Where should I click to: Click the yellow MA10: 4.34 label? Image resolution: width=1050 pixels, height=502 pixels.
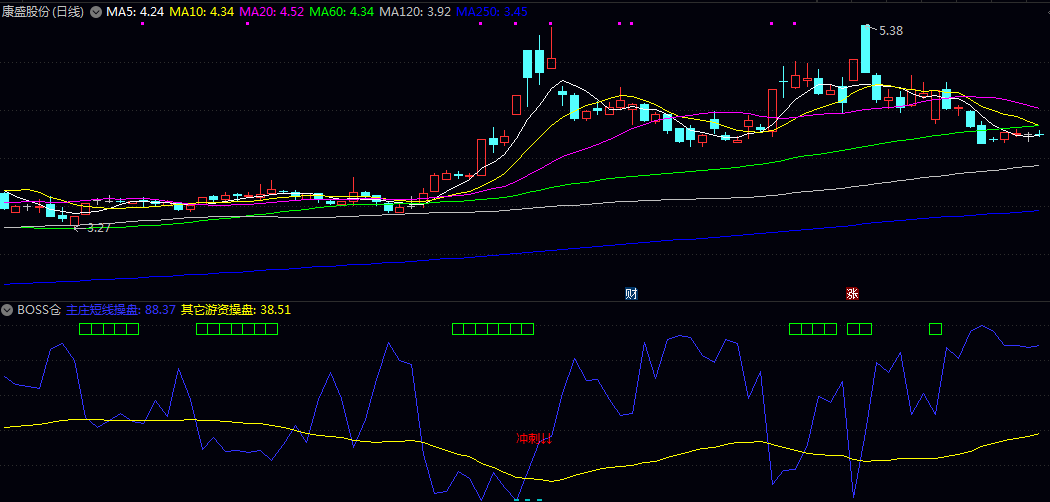tap(202, 12)
